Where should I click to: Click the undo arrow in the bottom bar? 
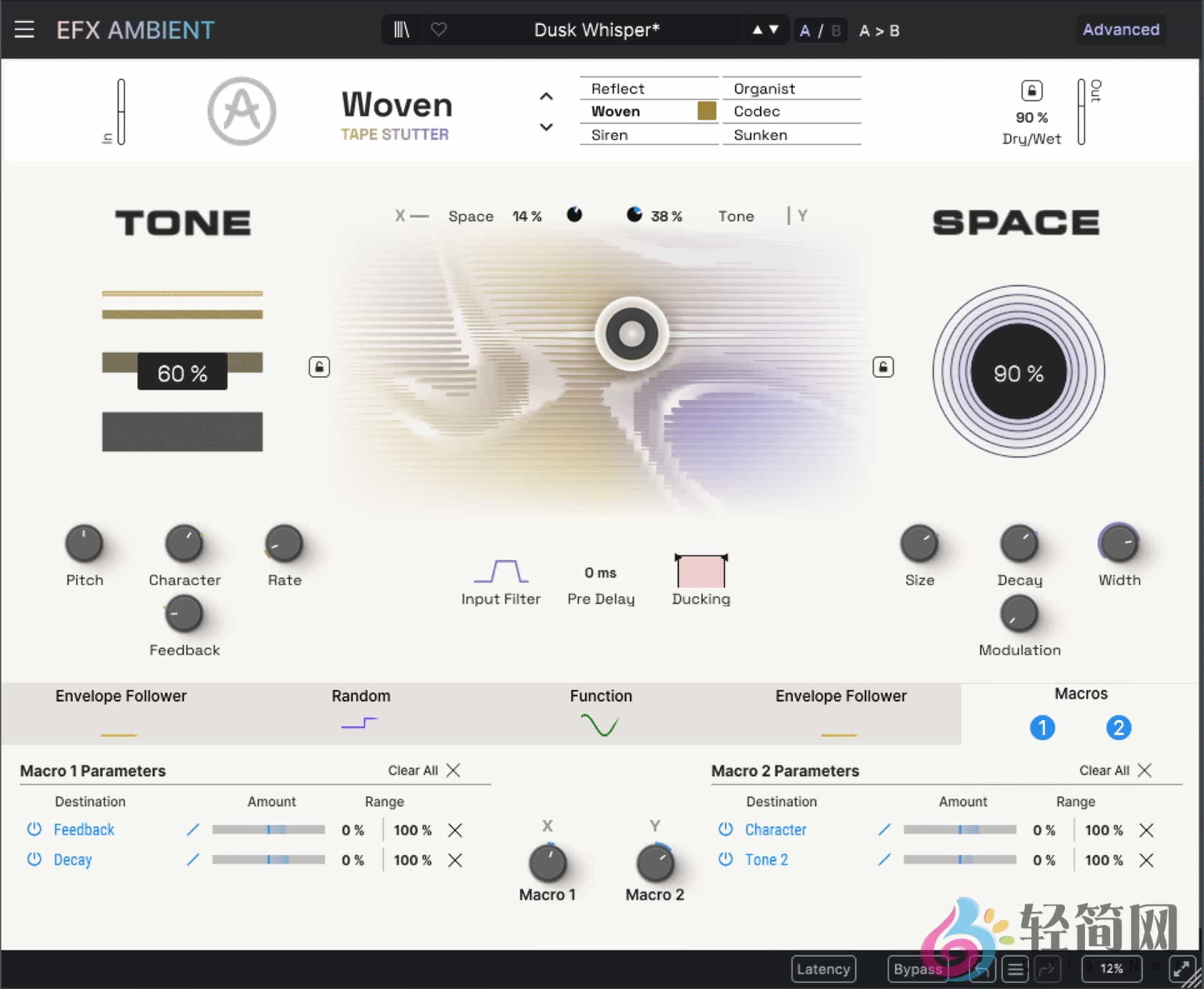click(x=982, y=969)
